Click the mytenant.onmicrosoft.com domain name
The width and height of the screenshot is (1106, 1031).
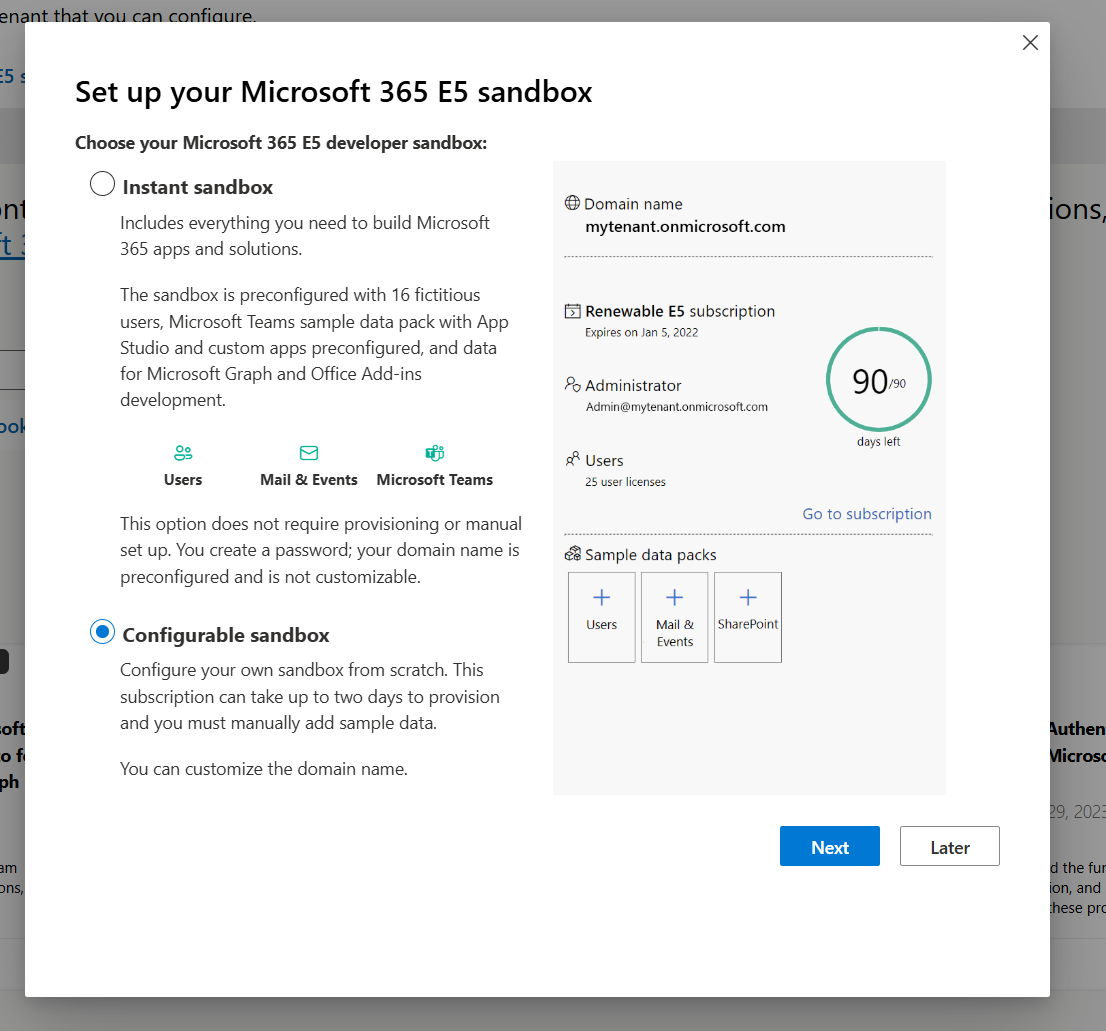point(685,227)
